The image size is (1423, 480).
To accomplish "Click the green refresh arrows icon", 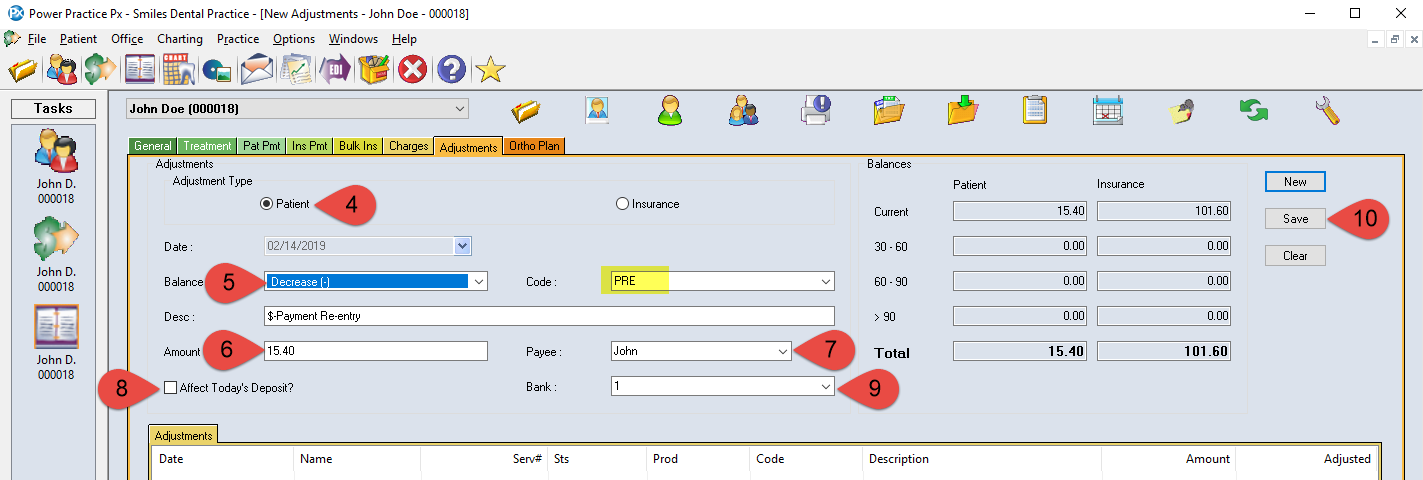I will coord(1253,109).
